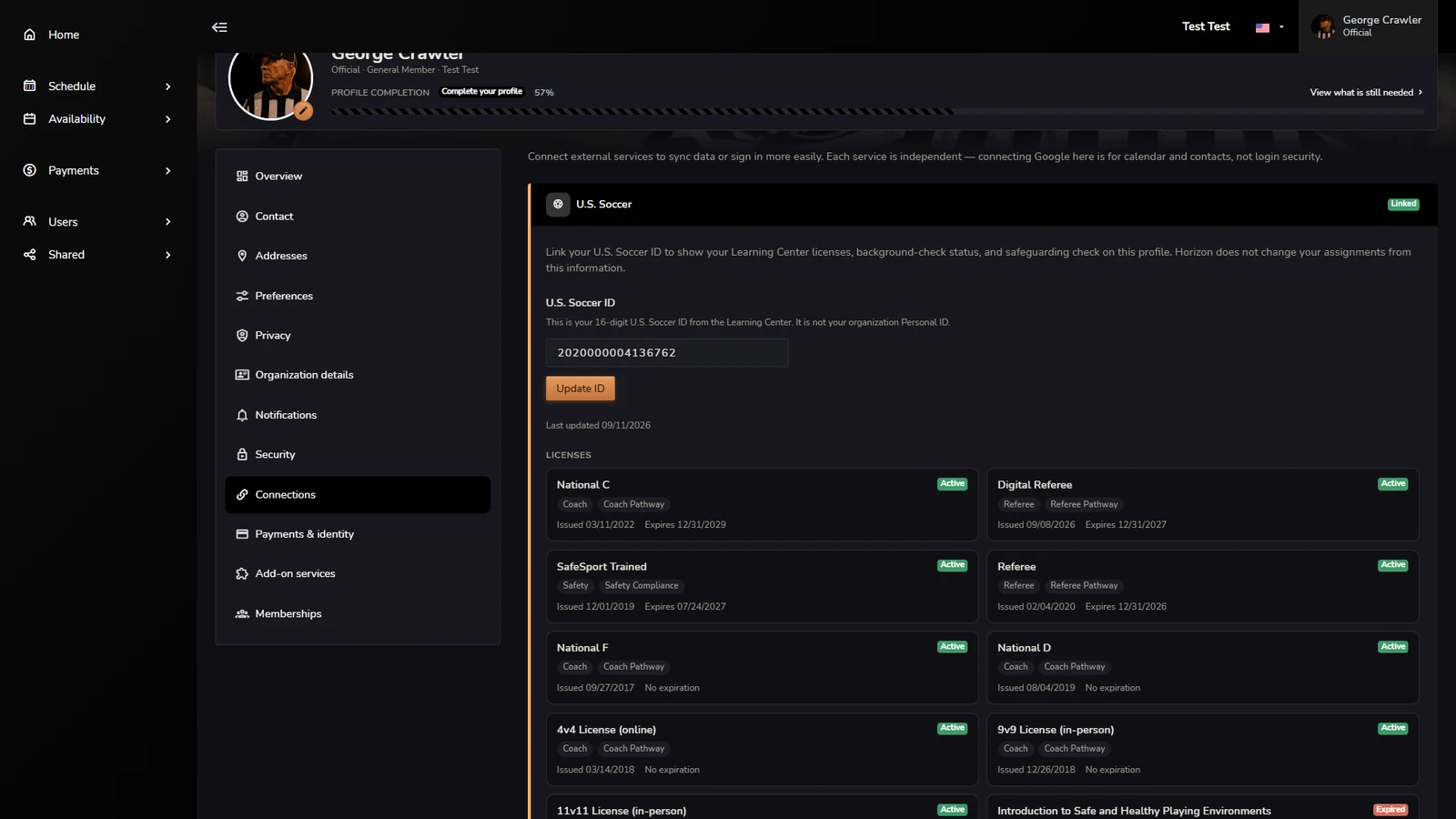Open the language flag dropdown
Image resolution: width=1456 pixels, height=819 pixels.
(1269, 27)
